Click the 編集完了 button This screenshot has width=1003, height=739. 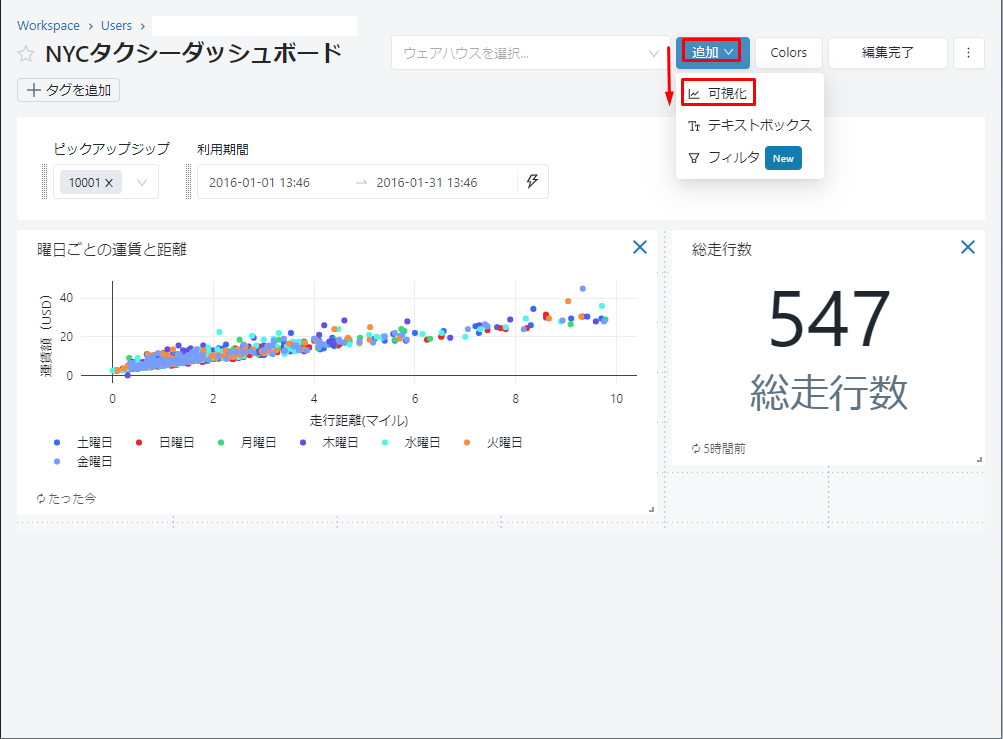pos(887,53)
